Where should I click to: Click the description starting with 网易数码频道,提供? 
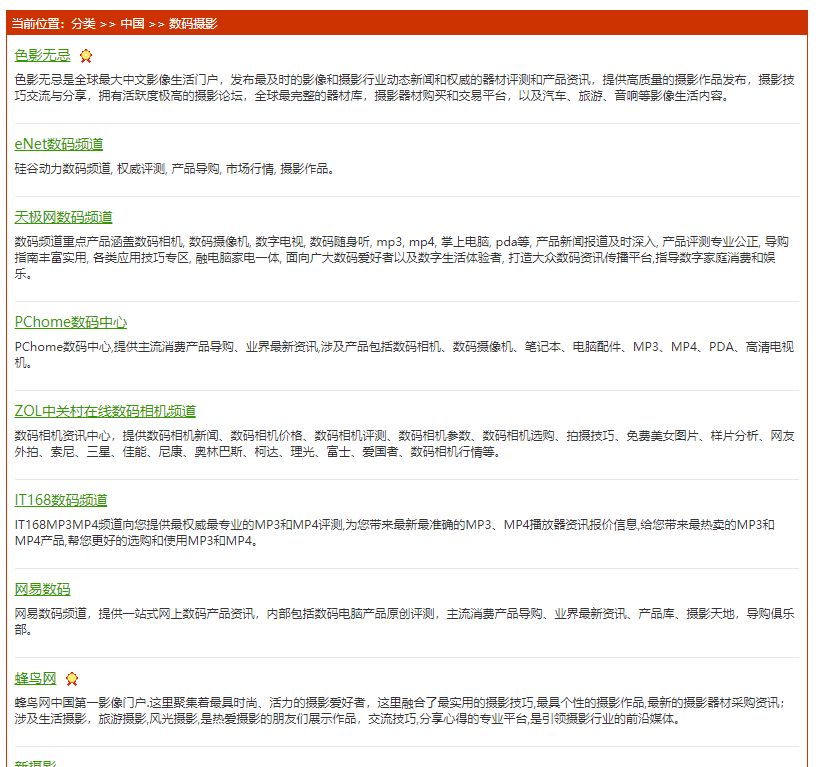coord(404,621)
